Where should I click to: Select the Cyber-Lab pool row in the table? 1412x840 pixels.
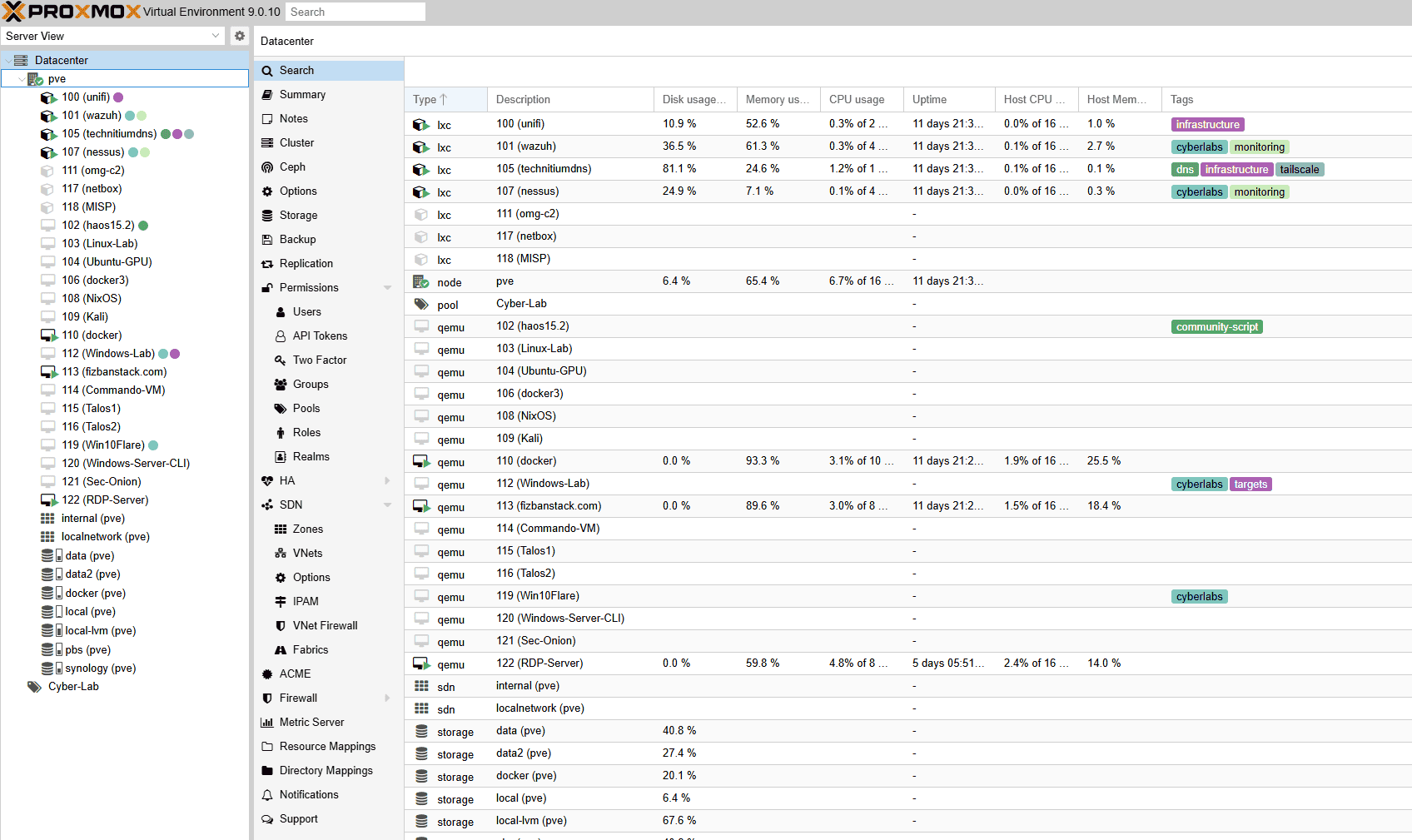click(907, 304)
